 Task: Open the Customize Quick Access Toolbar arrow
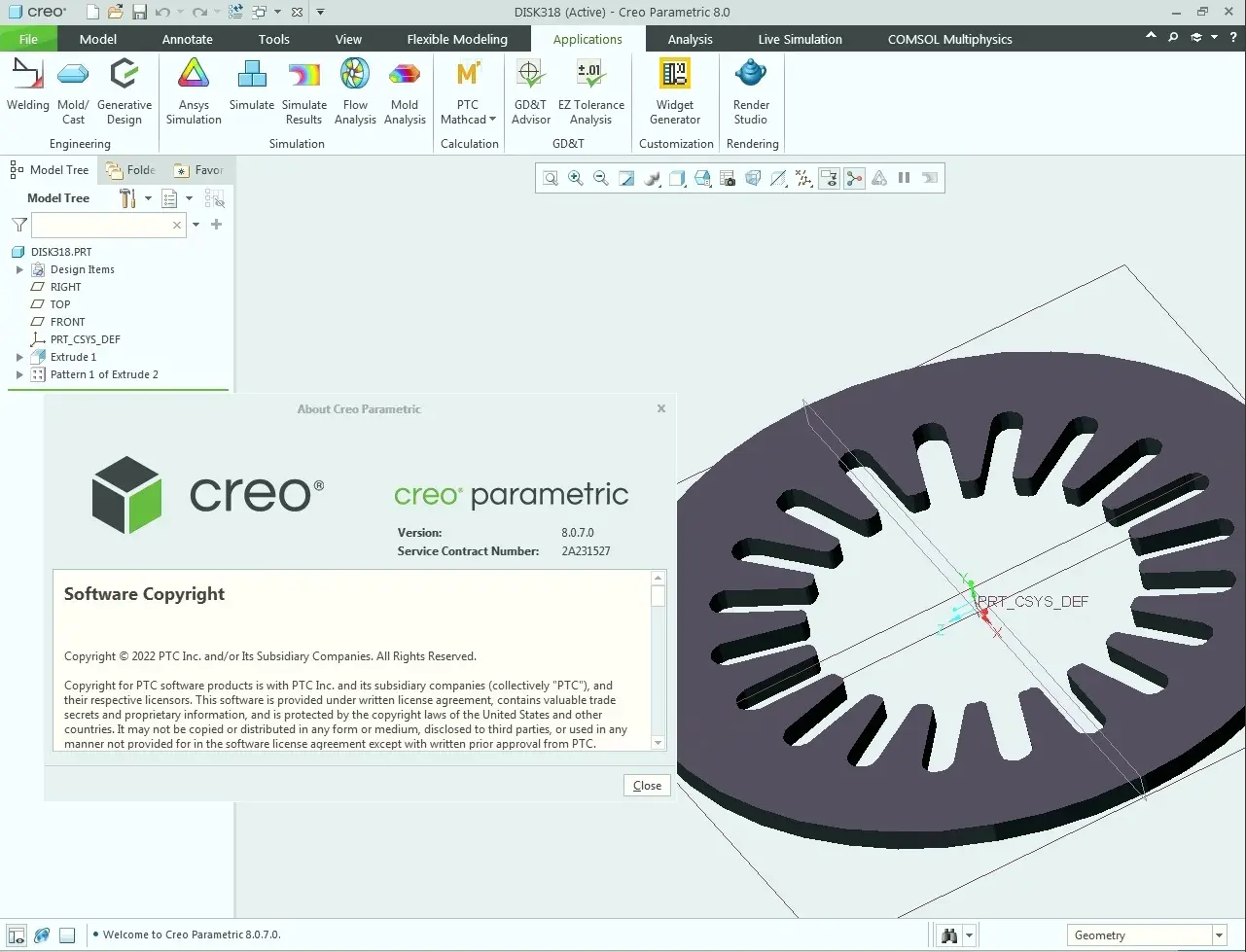[321, 12]
